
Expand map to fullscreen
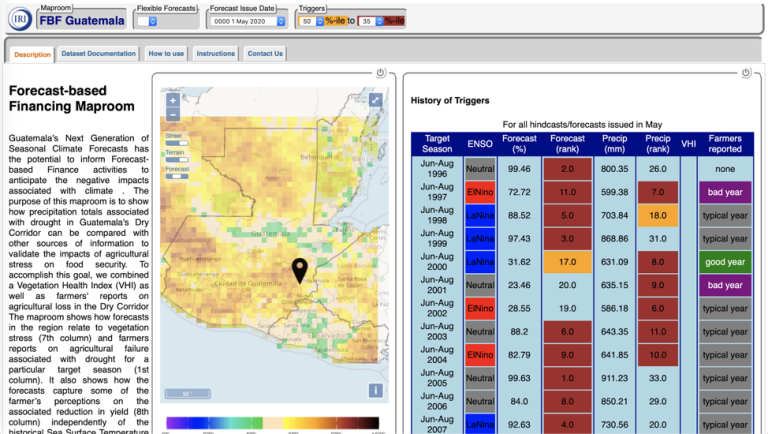pos(375,100)
